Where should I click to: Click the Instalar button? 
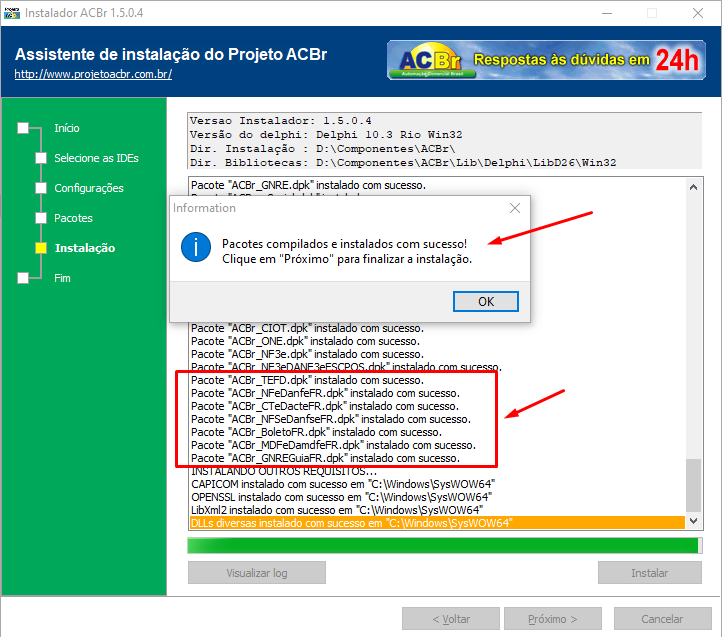[x=649, y=573]
